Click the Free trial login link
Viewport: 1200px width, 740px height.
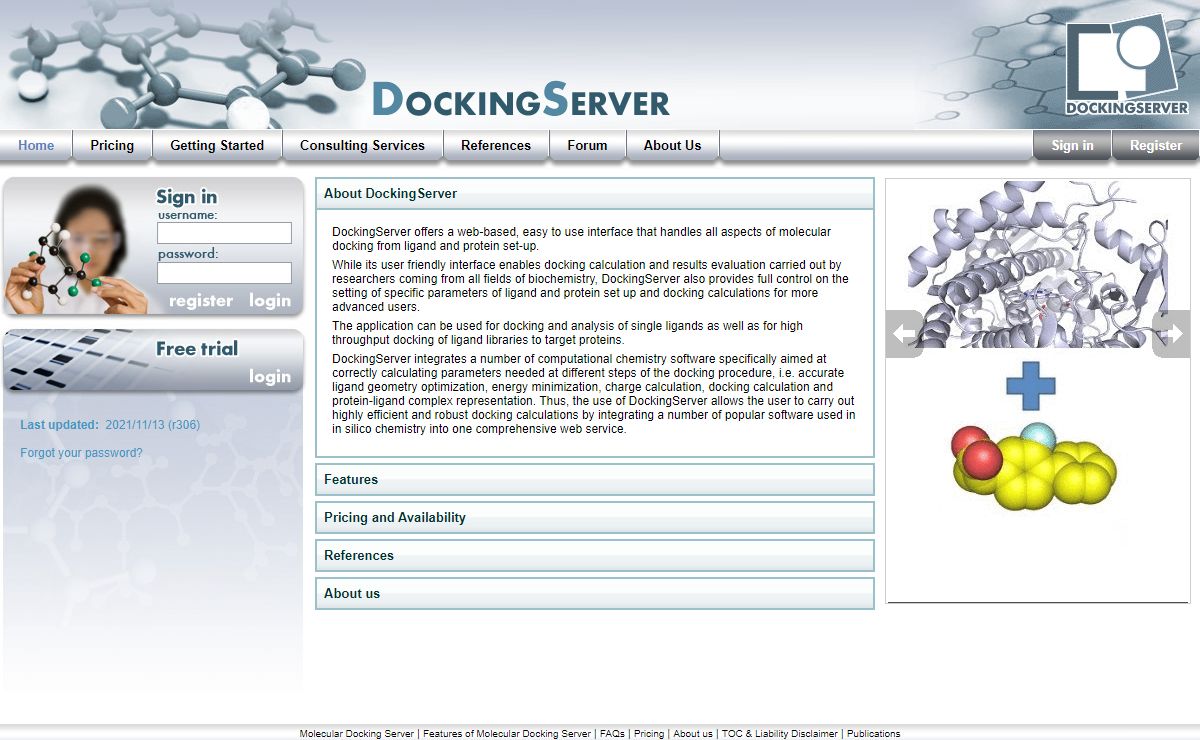tap(270, 377)
